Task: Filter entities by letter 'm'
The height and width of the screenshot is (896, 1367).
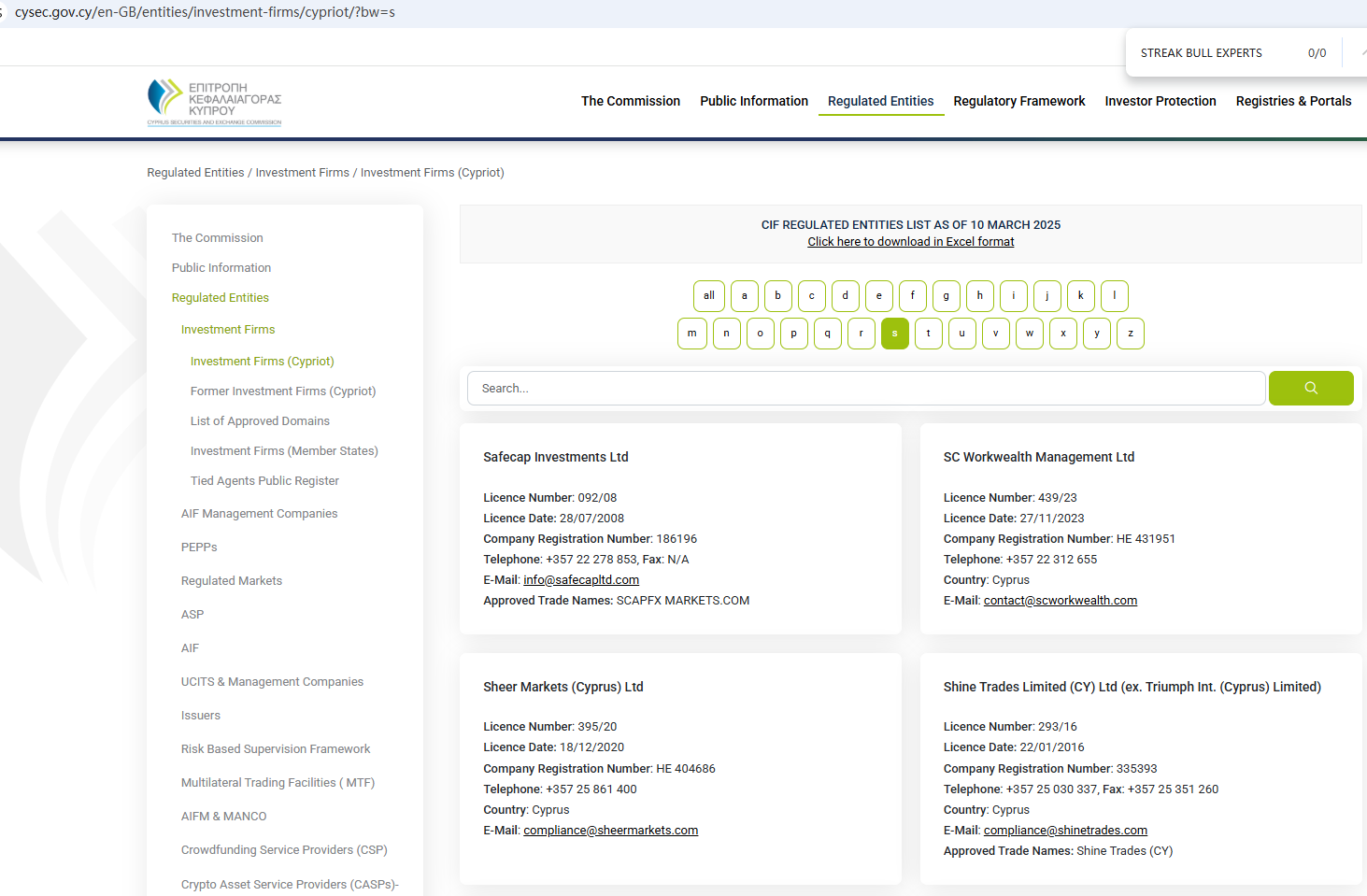Action: (691, 334)
